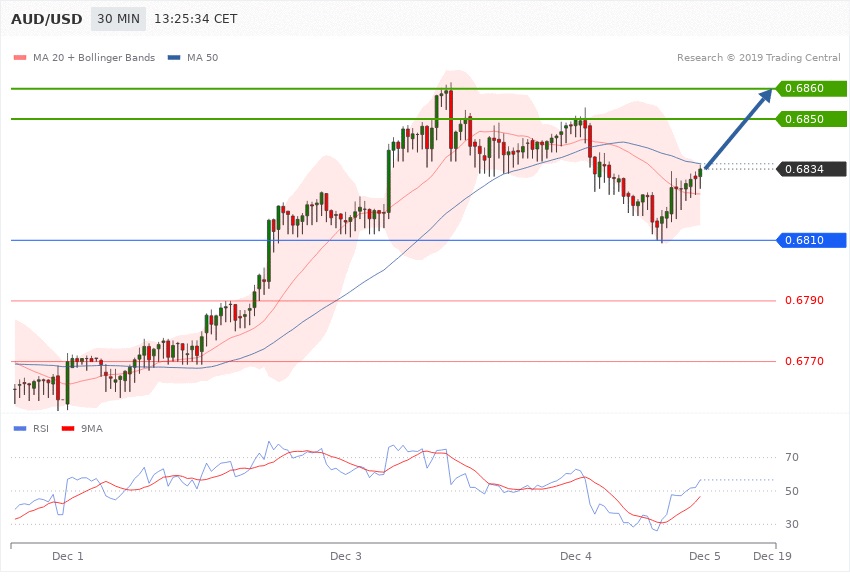Click the RSI legend line marker
The image size is (850, 576).
[20, 428]
